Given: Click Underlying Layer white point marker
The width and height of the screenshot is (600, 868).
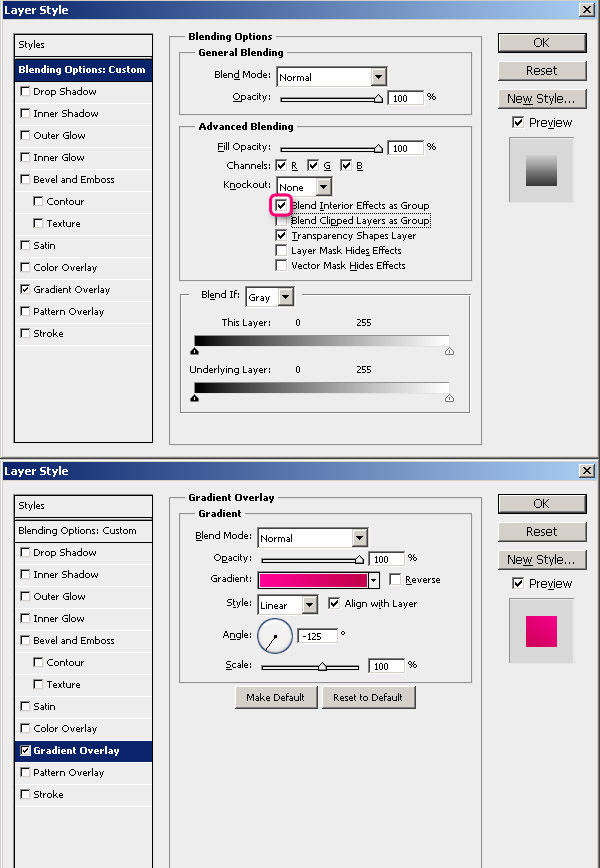Looking at the screenshot, I should pos(449,399).
